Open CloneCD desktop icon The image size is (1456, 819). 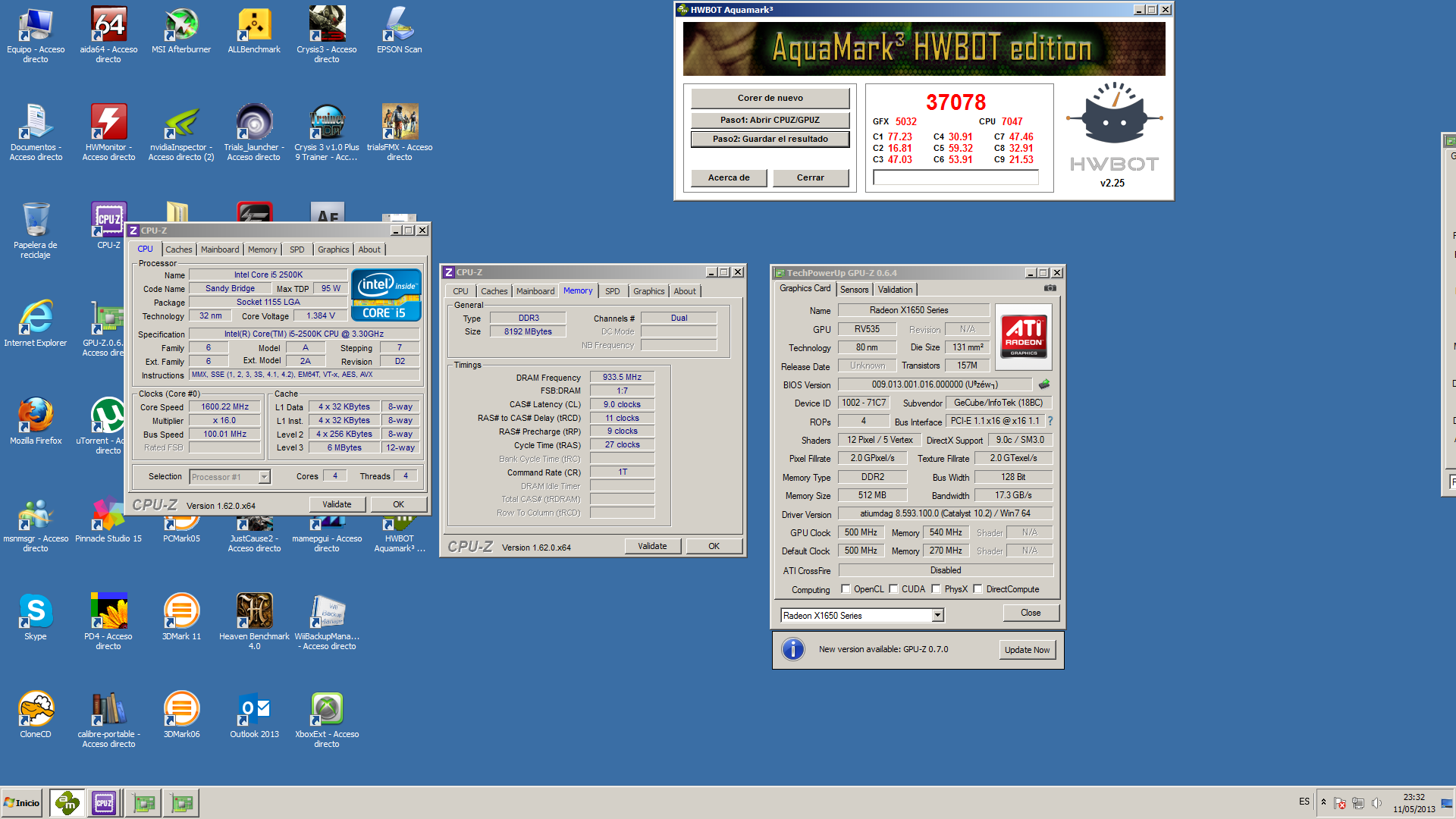point(36,715)
